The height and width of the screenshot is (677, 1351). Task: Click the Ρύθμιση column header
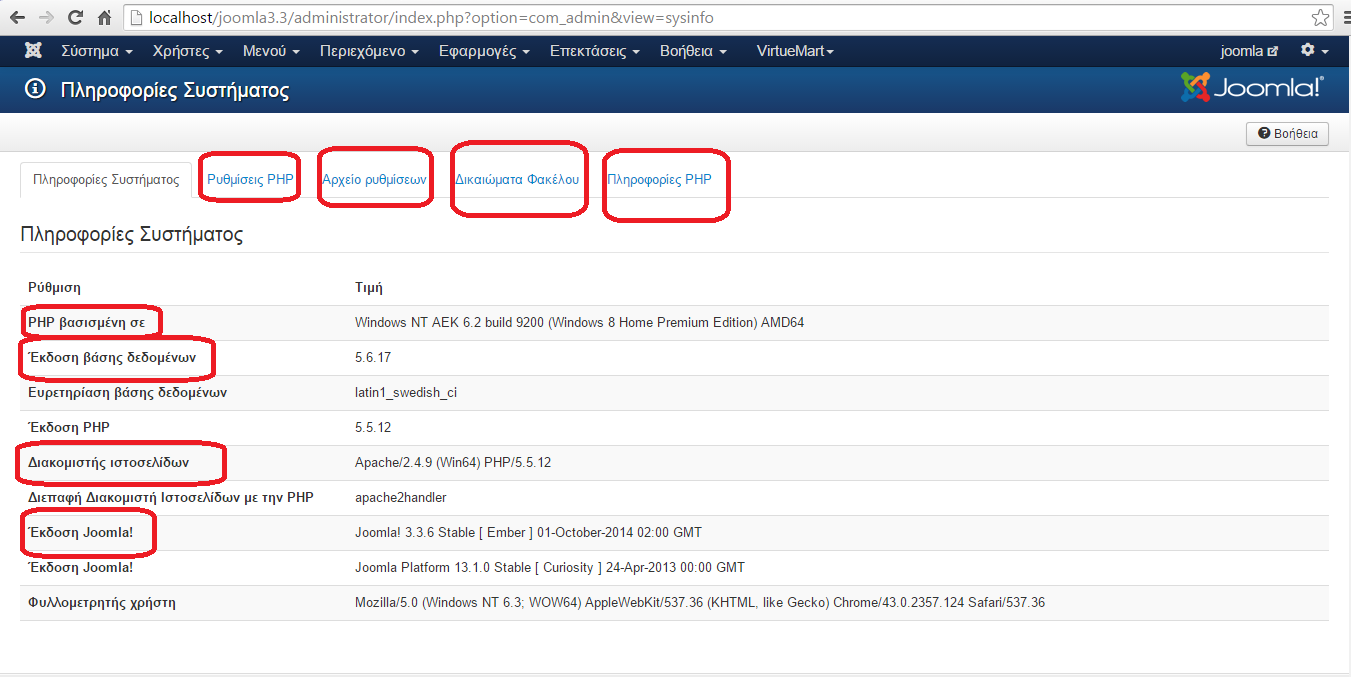[x=54, y=288]
